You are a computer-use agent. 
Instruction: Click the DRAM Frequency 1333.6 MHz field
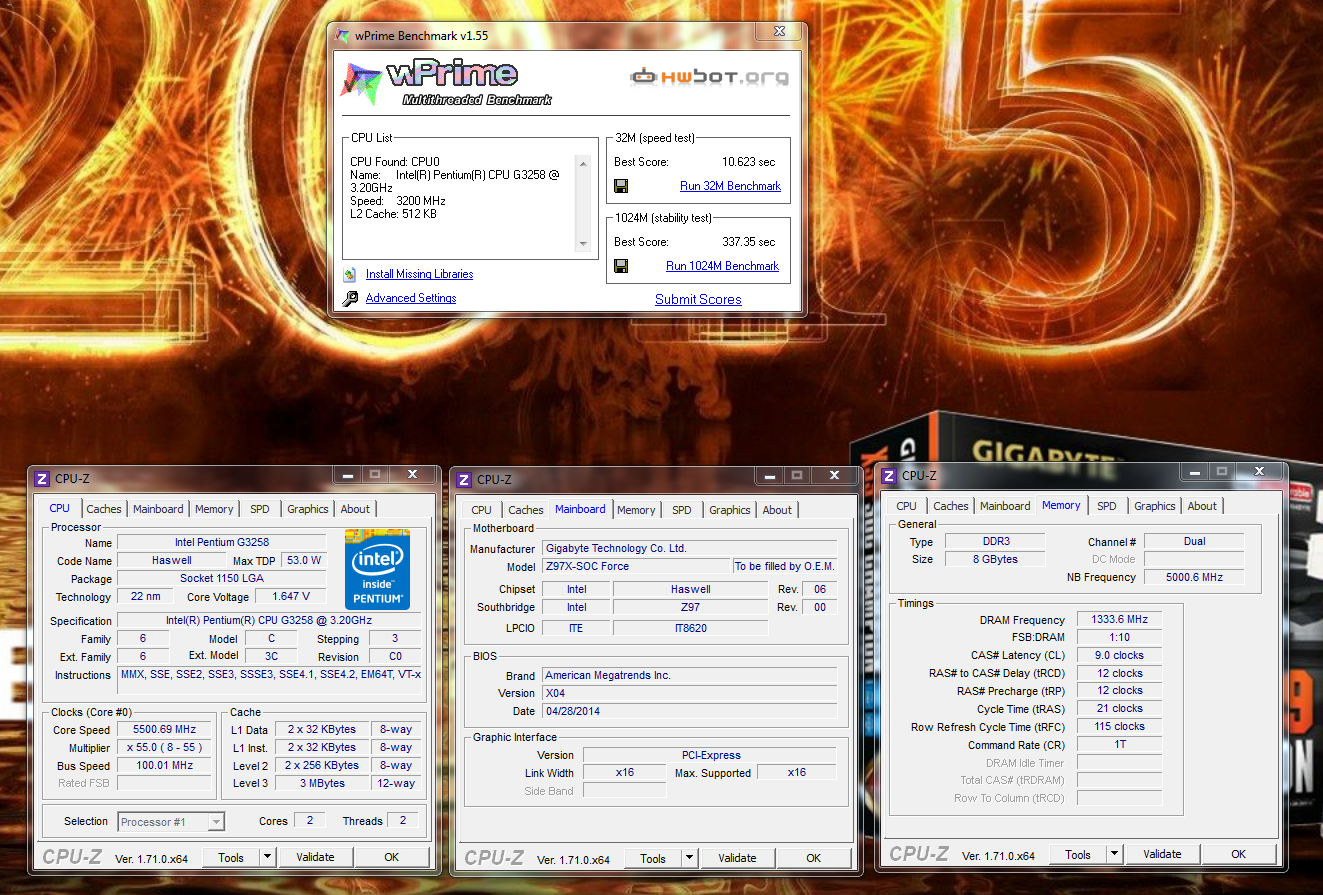click(x=1119, y=620)
